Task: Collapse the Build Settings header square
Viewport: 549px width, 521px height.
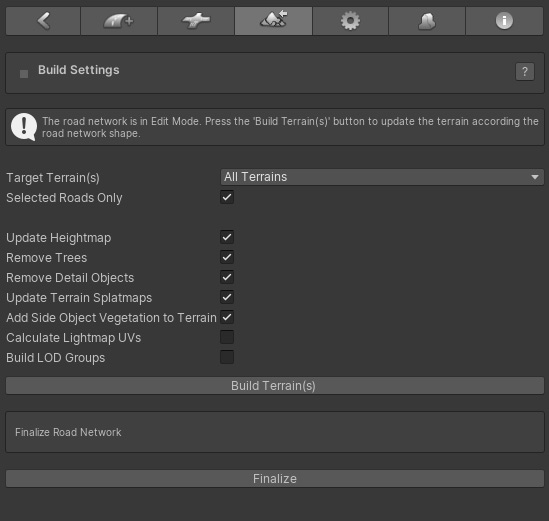Action: click(24, 74)
